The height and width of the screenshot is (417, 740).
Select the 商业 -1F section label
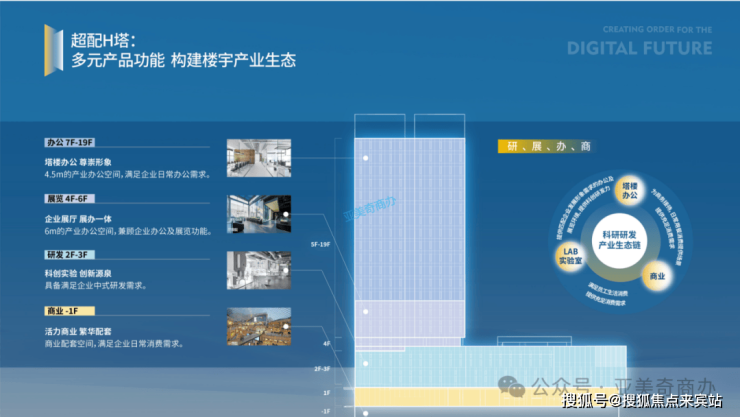click(x=70, y=313)
